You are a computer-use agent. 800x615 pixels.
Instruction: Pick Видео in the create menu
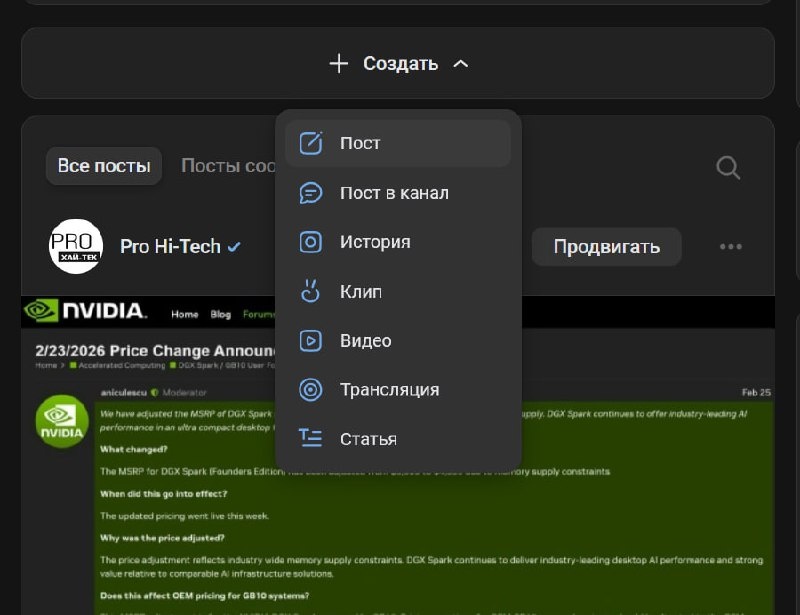398,340
